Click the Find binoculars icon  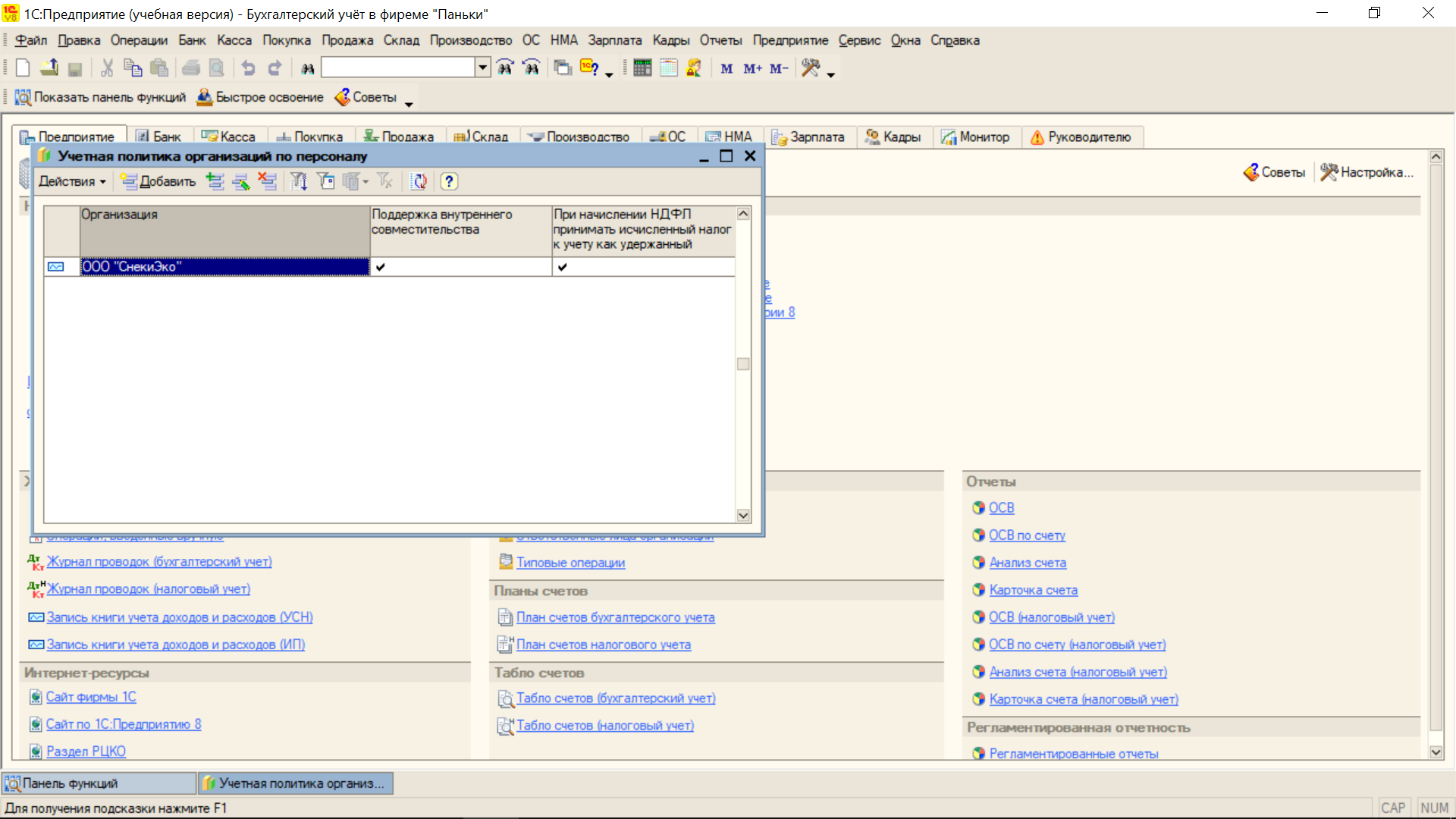point(307,69)
